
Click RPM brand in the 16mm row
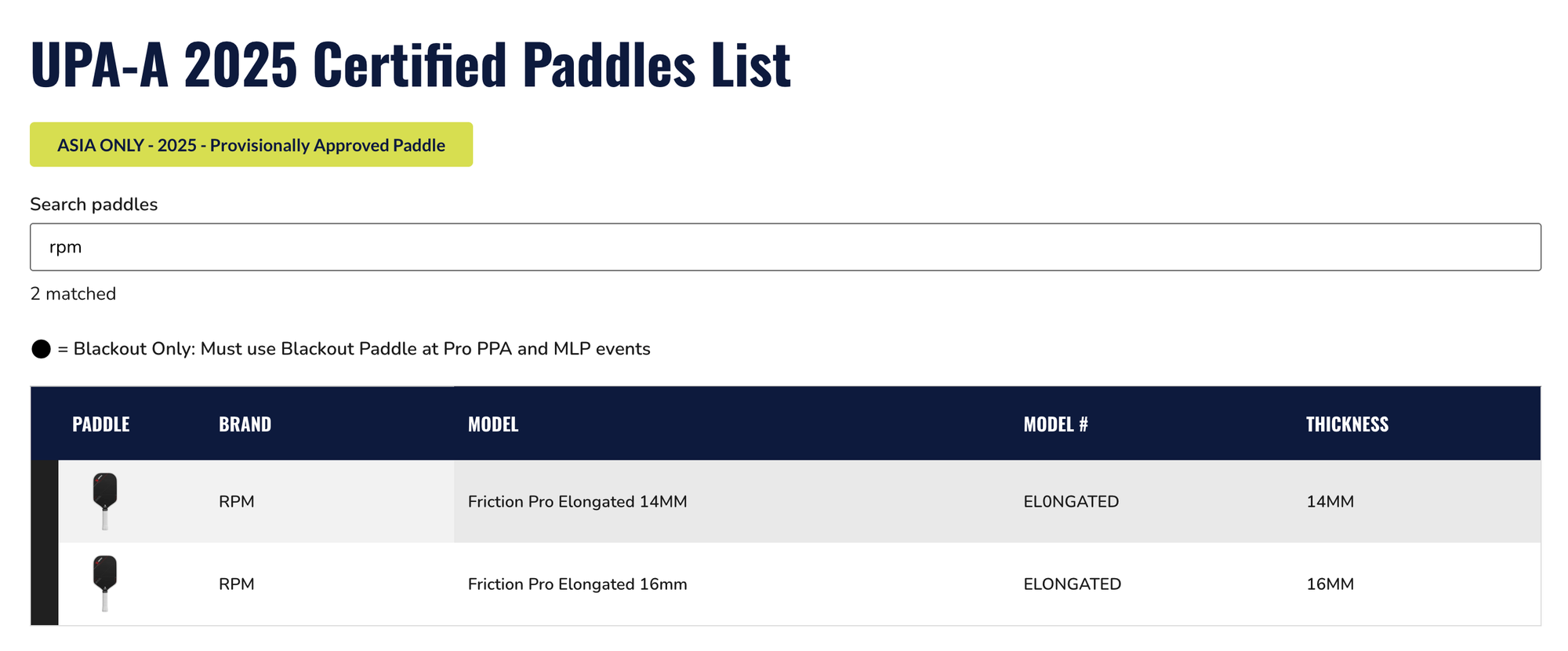[x=236, y=584]
